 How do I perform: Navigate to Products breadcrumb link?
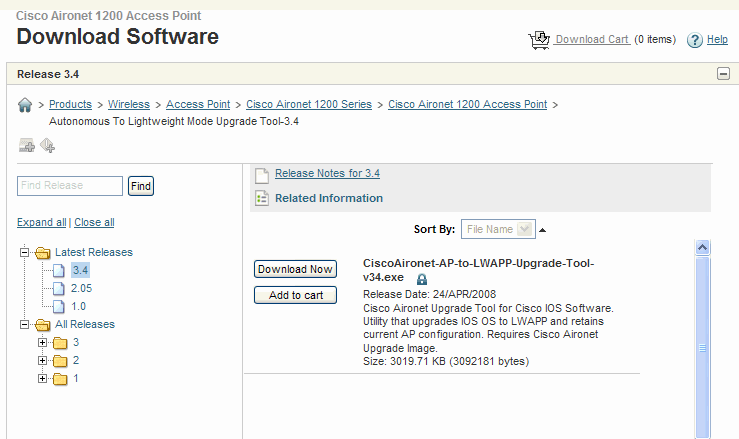coord(70,104)
